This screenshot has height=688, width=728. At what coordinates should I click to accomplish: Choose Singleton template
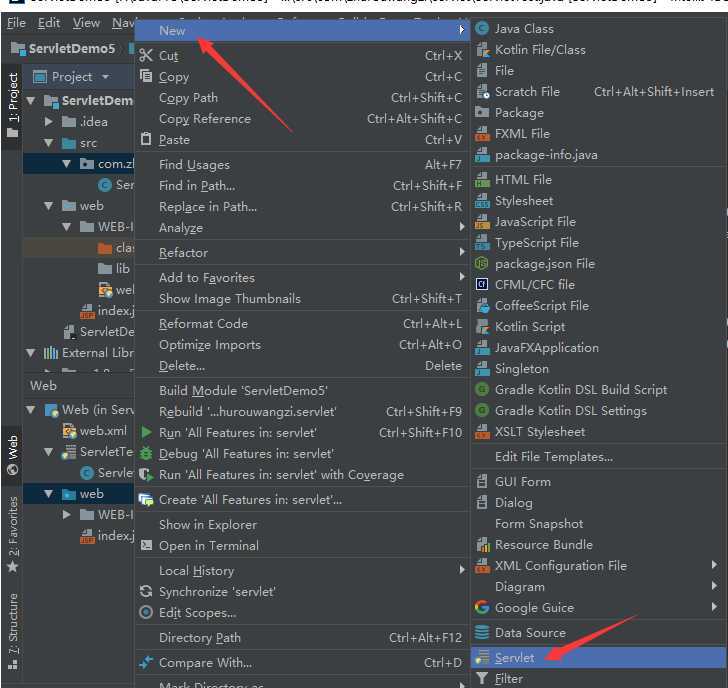(x=598, y=369)
